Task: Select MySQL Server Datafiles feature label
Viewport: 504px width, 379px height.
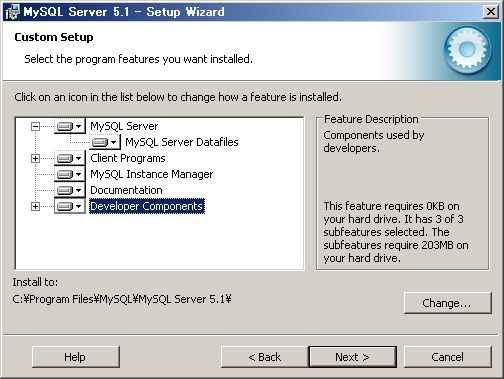Action: [x=182, y=142]
